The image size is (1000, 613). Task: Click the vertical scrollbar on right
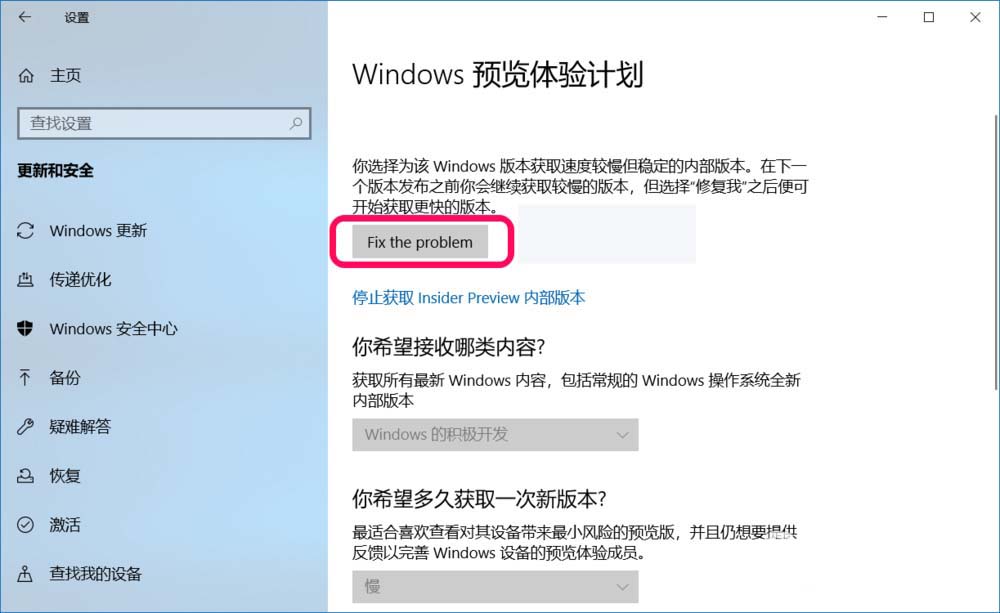996,252
